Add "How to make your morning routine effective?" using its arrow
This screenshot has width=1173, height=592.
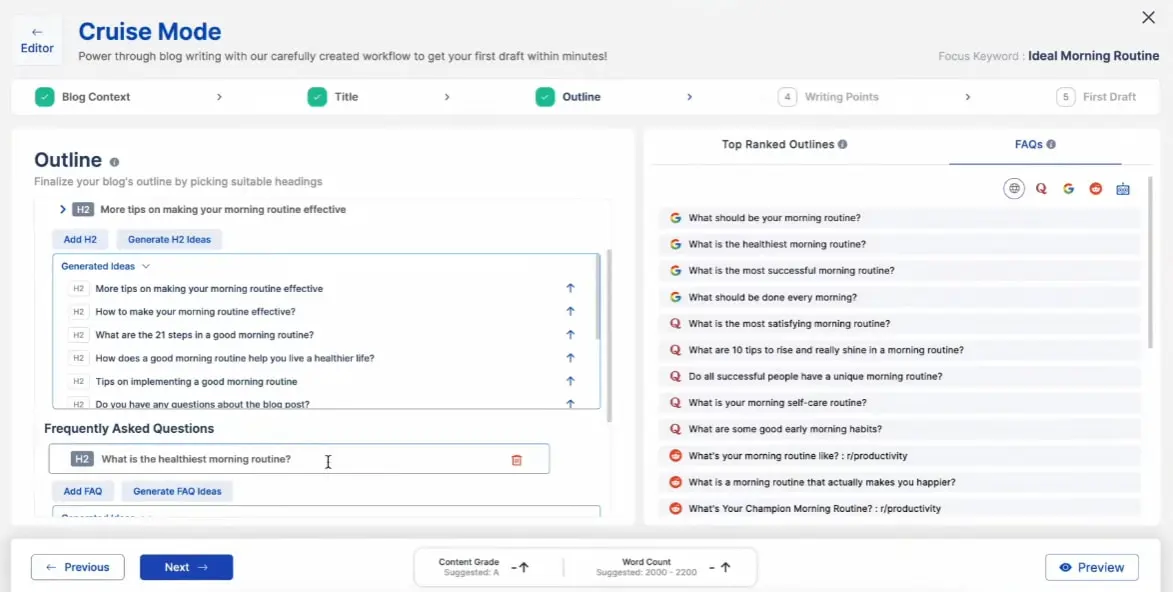(x=570, y=311)
